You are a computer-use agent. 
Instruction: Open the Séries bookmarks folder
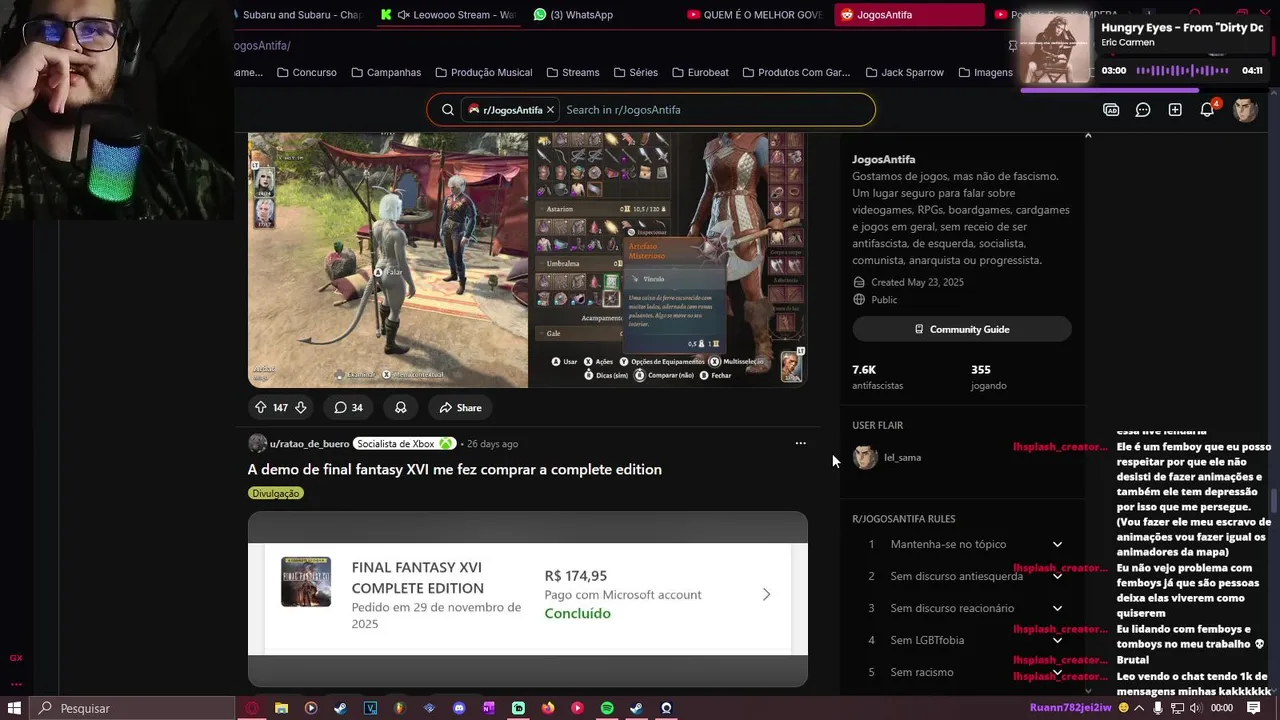click(634, 72)
